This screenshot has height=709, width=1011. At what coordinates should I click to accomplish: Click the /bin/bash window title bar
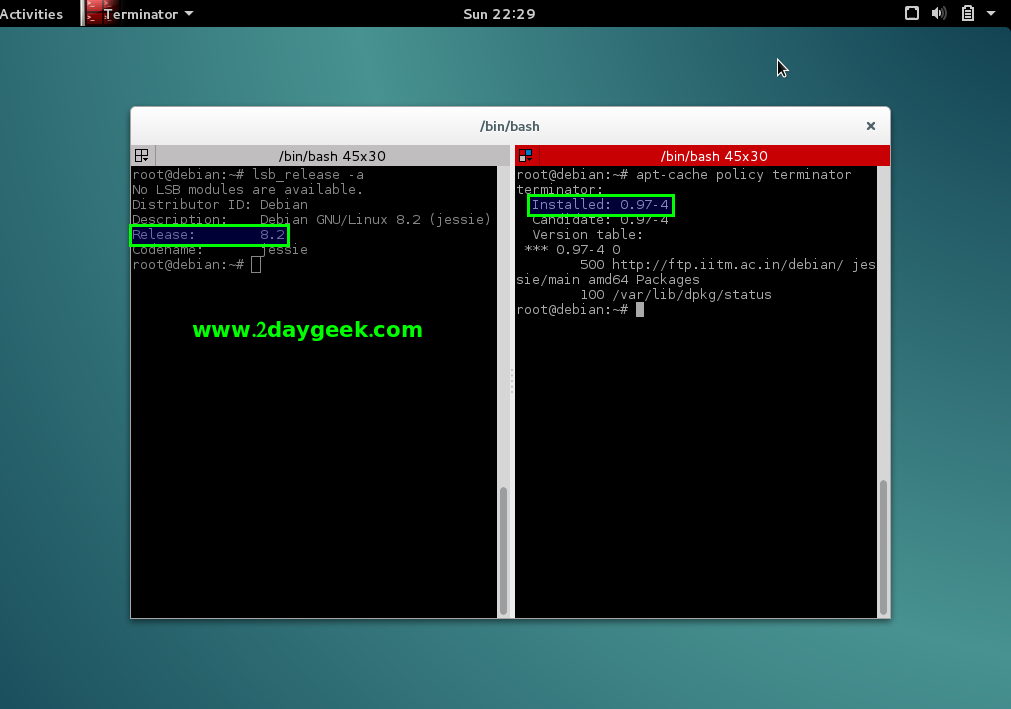coord(509,126)
